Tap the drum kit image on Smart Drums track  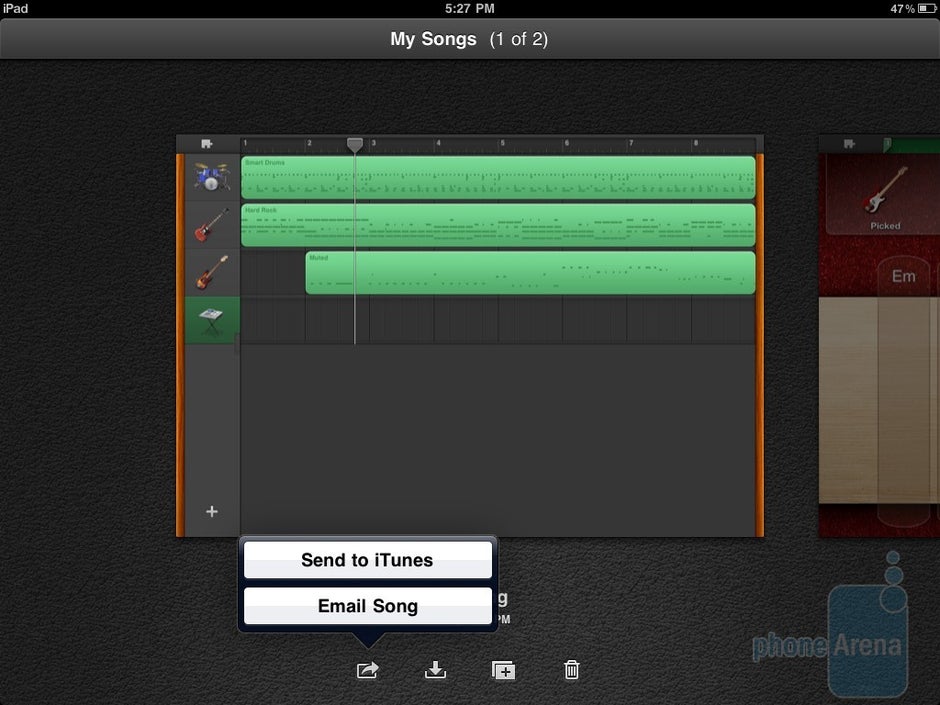(211, 176)
